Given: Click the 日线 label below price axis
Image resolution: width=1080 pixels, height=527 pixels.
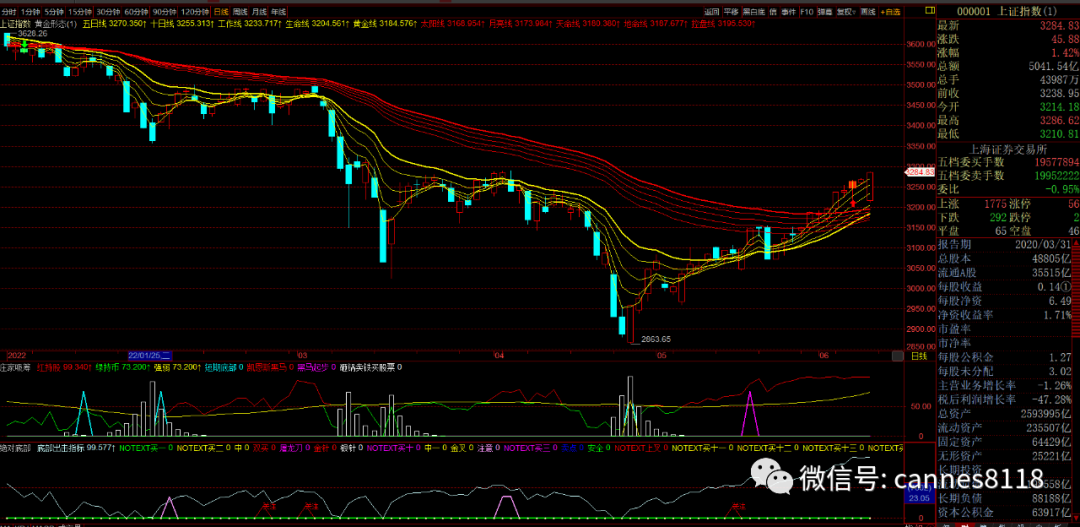Looking at the screenshot, I should pyautogui.click(x=918, y=356).
